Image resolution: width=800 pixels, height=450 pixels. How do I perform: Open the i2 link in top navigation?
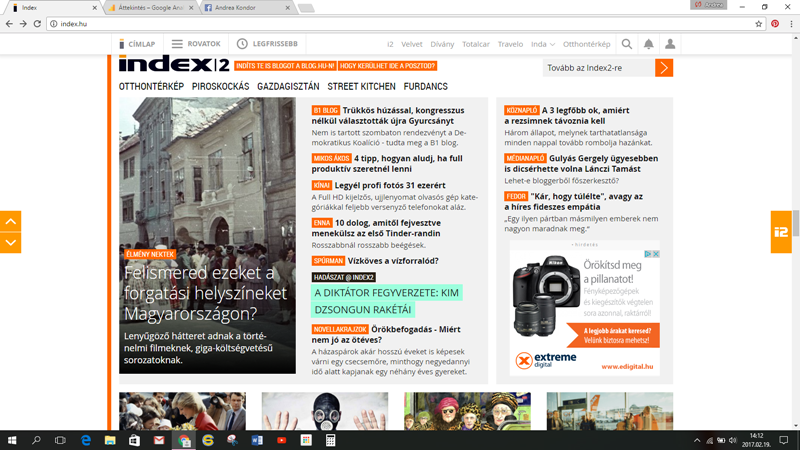[x=390, y=44]
